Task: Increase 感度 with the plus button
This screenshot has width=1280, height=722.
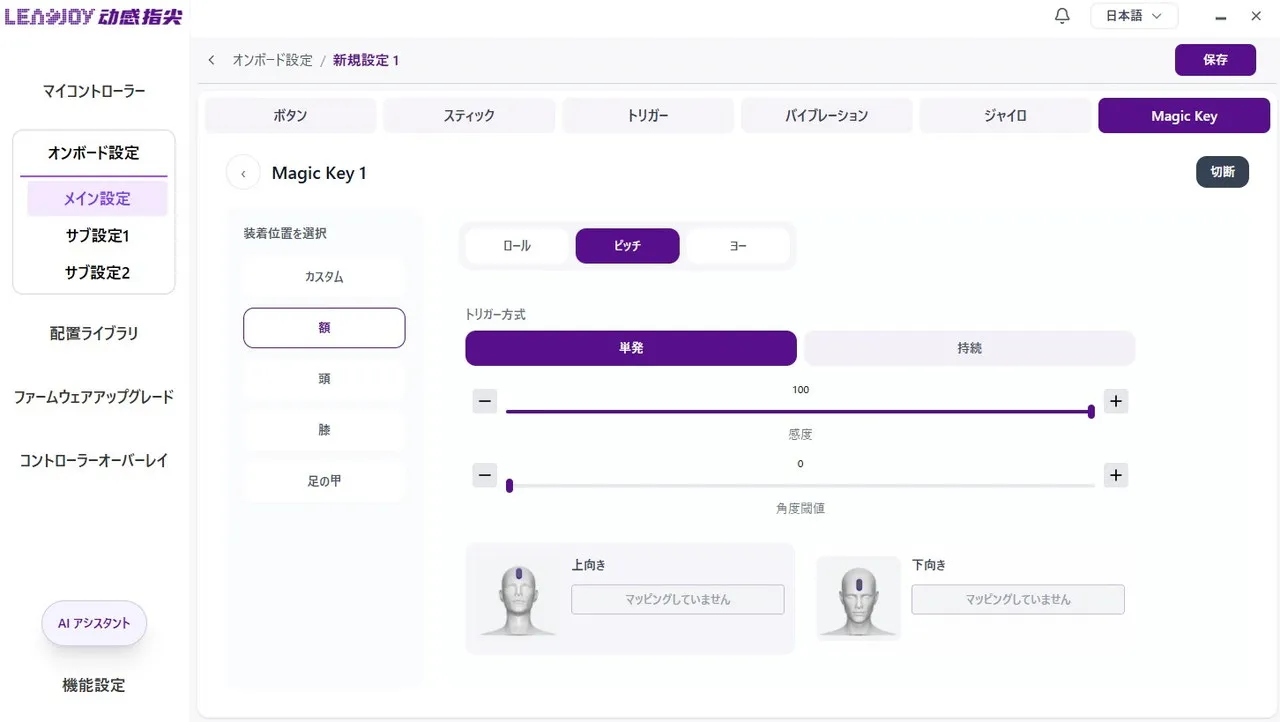Action: tap(1116, 402)
